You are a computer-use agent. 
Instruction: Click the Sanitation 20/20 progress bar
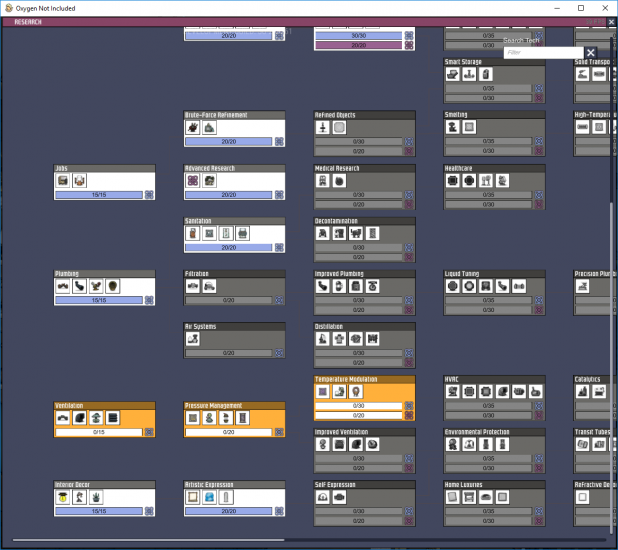[229, 248]
